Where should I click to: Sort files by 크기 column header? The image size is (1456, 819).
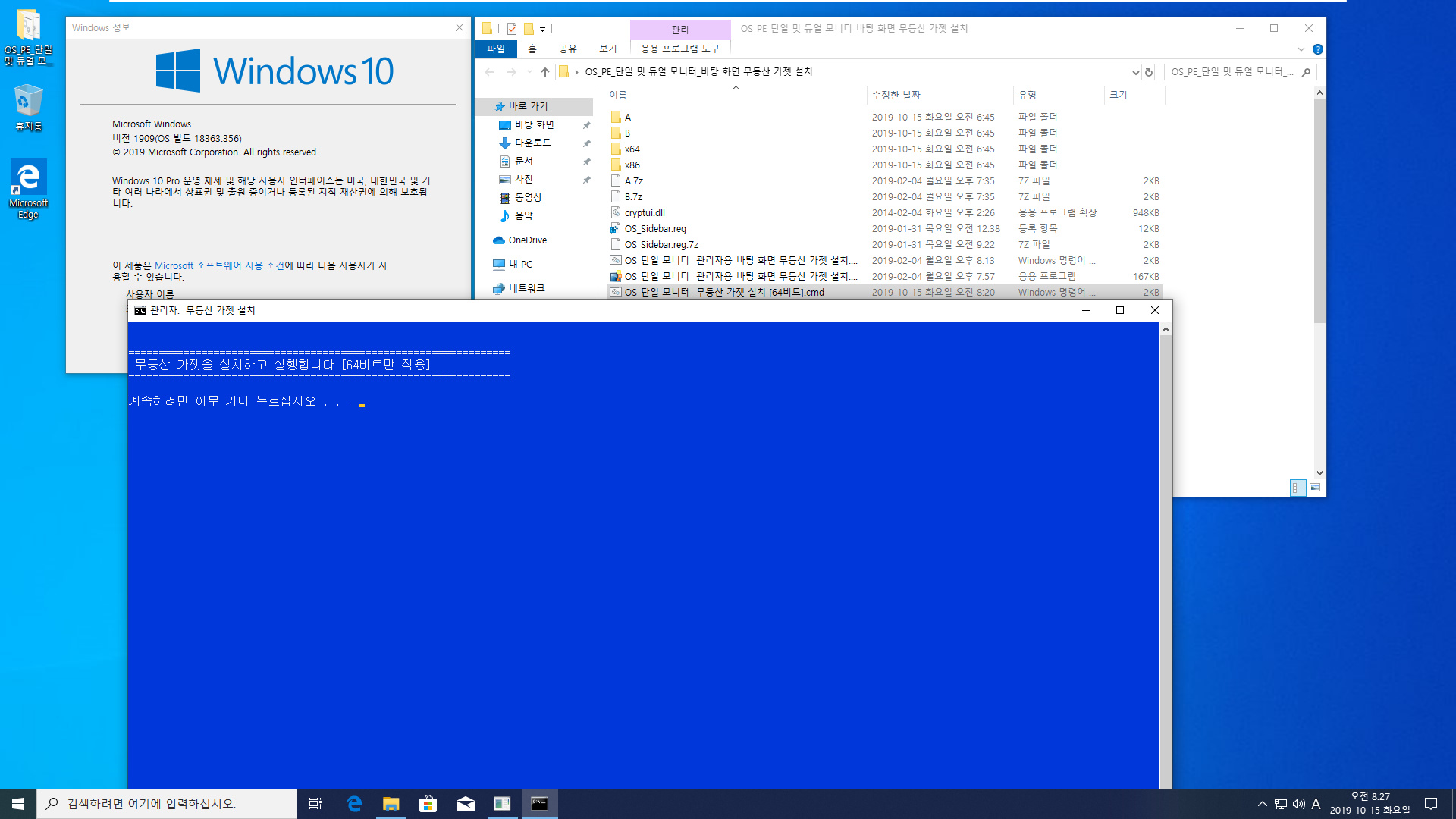tap(1134, 96)
